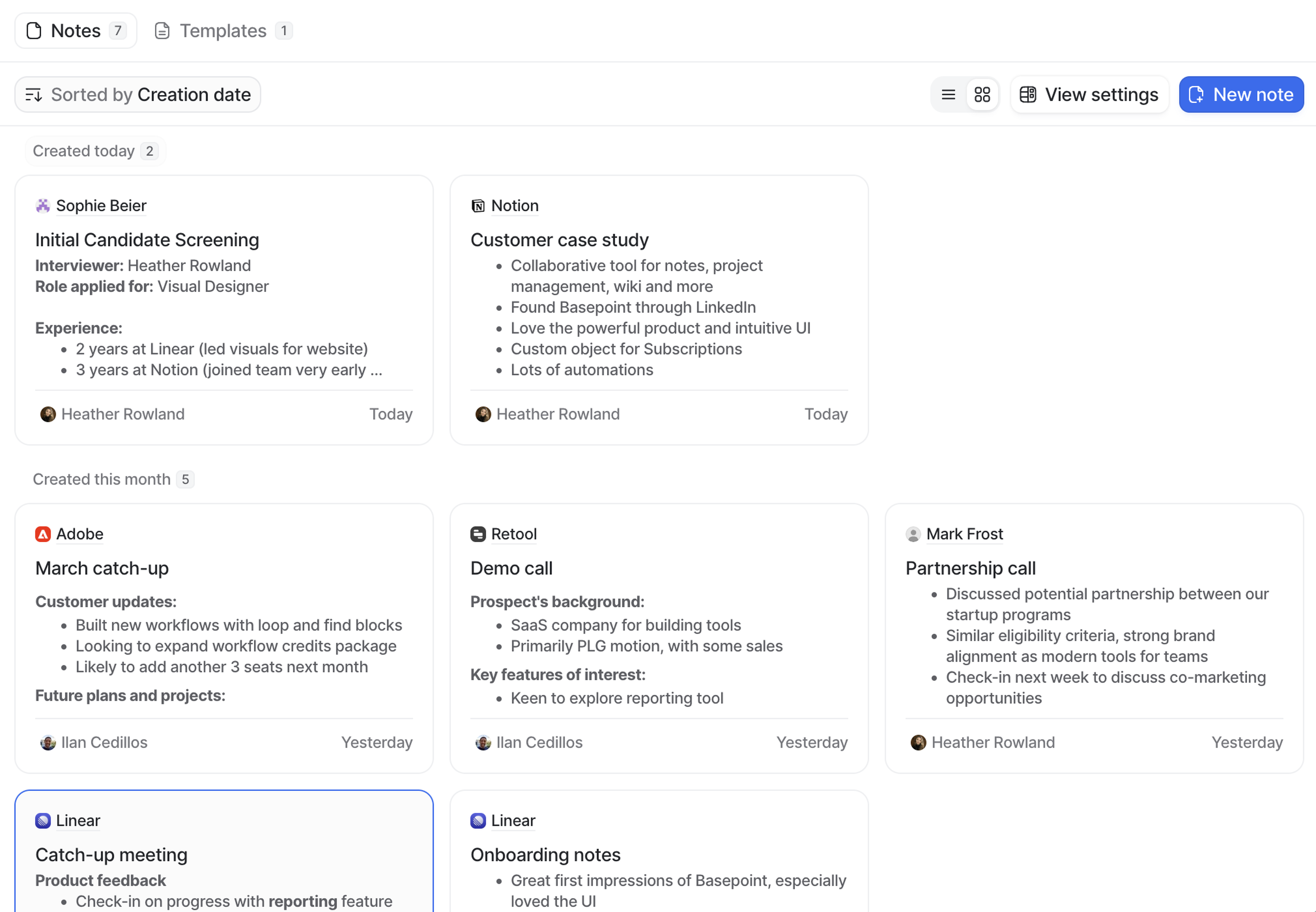Collapse the Created today group
The width and height of the screenshot is (1316, 912).
point(95,151)
